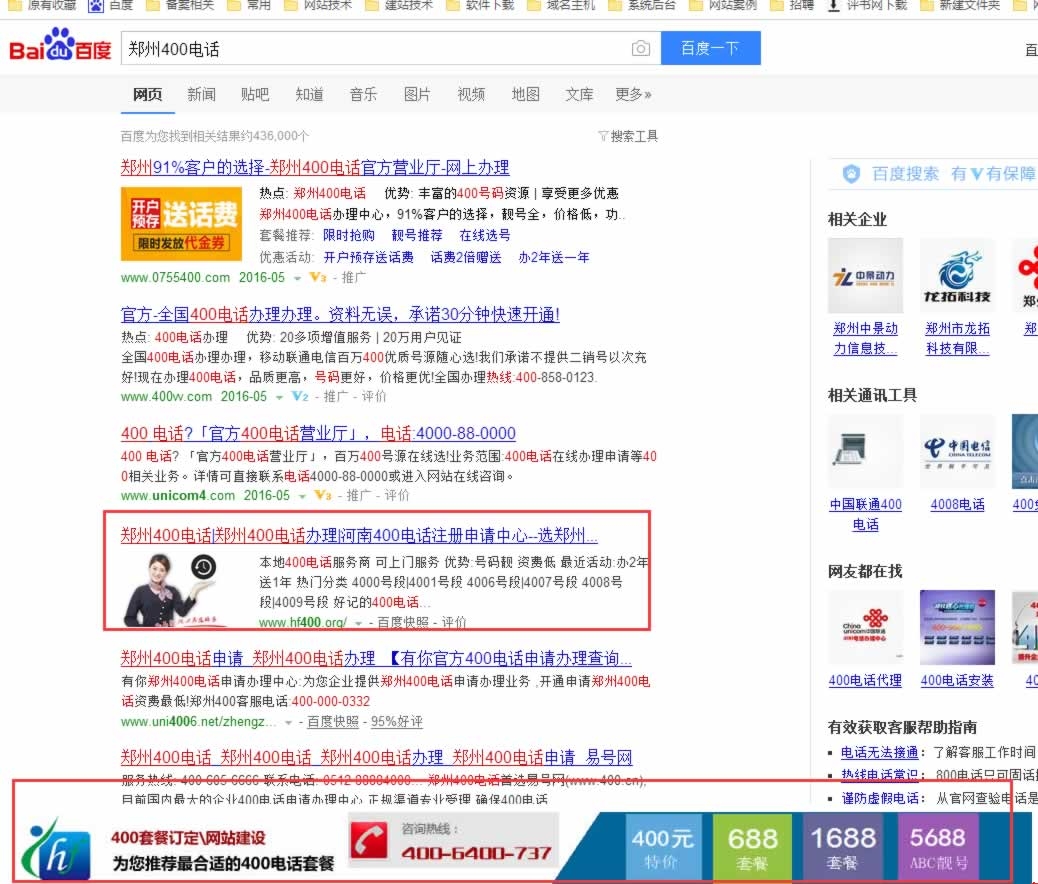1038x884 pixels.
Task: Click the China Unicom logo under 网友都在找
Action: (x=866, y=627)
